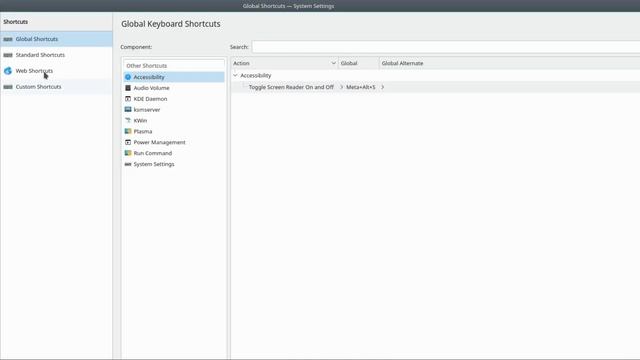The image size is (640, 360).
Task: Open the Standard Shortcuts section
Action: coord(56,55)
